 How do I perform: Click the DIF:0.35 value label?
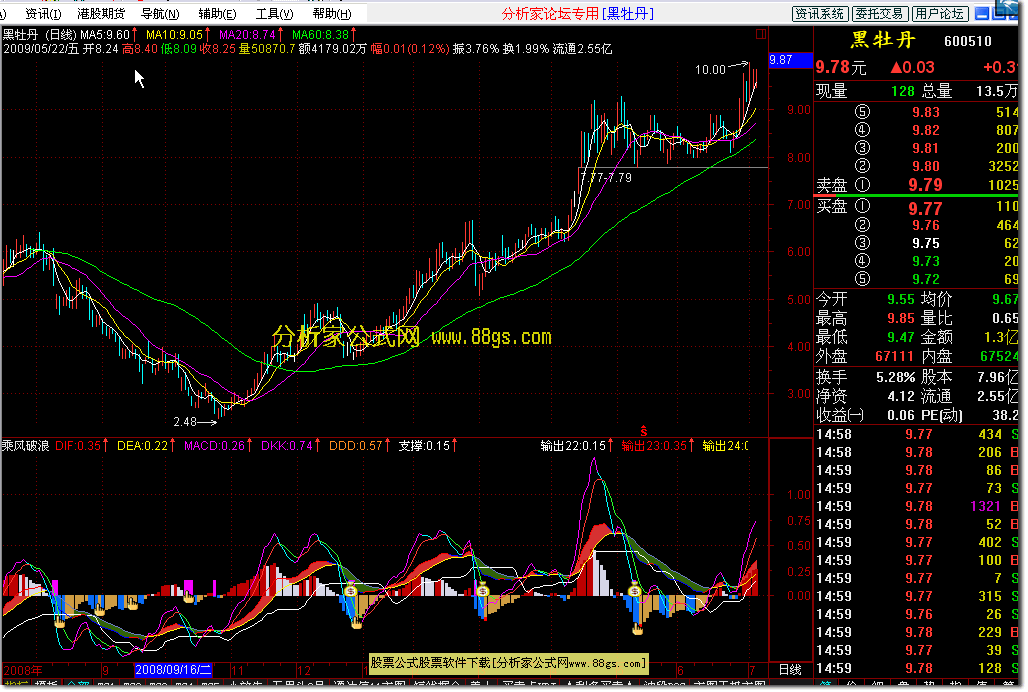click(x=78, y=446)
